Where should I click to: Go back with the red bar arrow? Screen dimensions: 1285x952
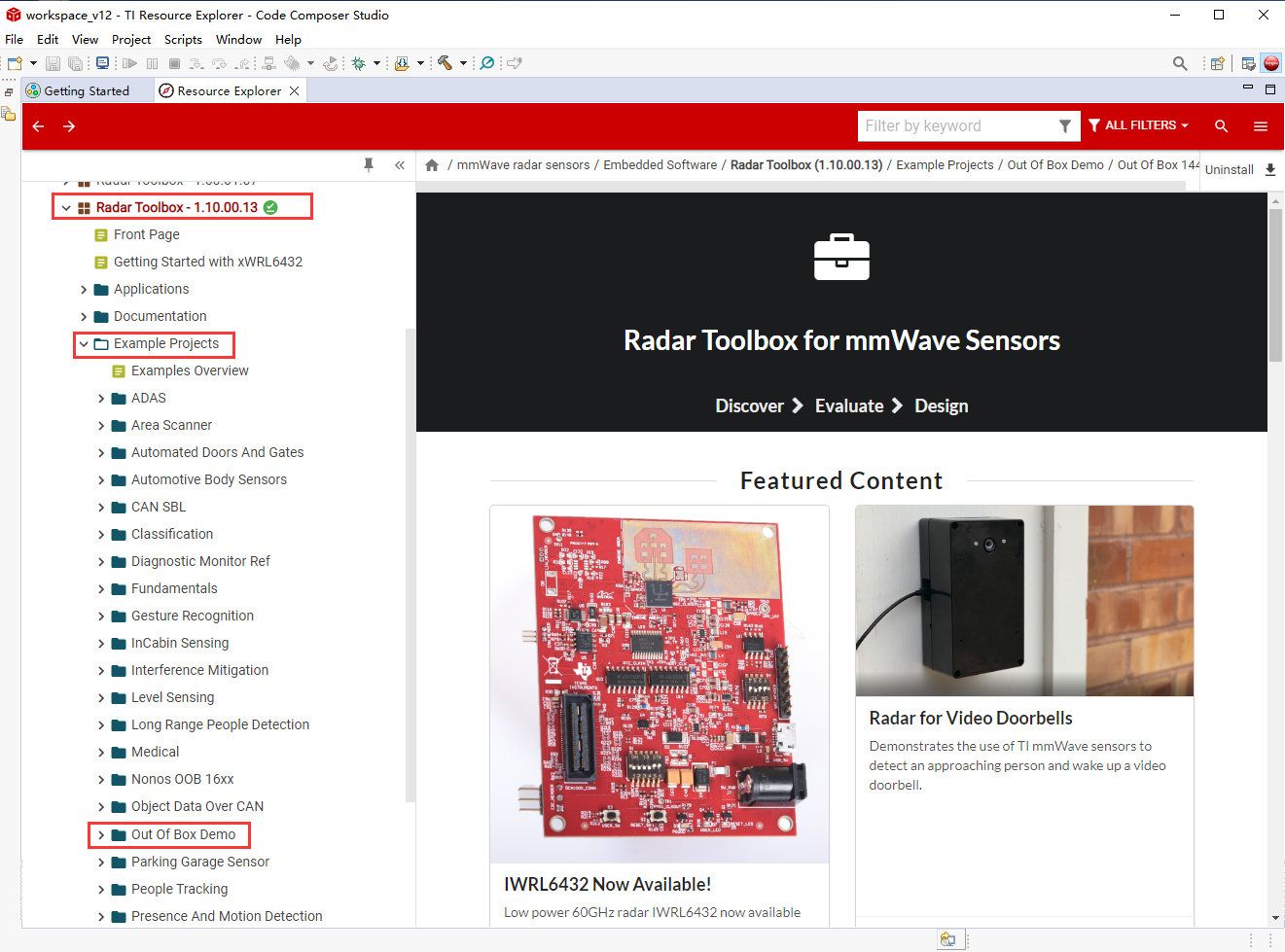pos(38,126)
